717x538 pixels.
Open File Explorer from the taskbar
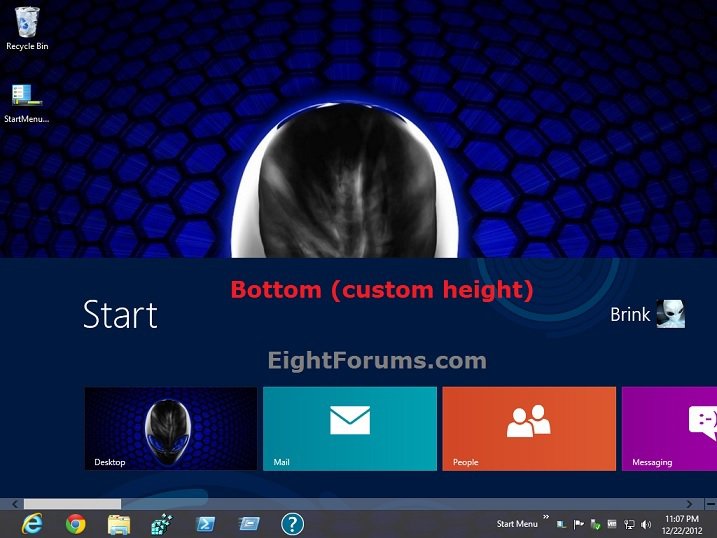(x=119, y=524)
